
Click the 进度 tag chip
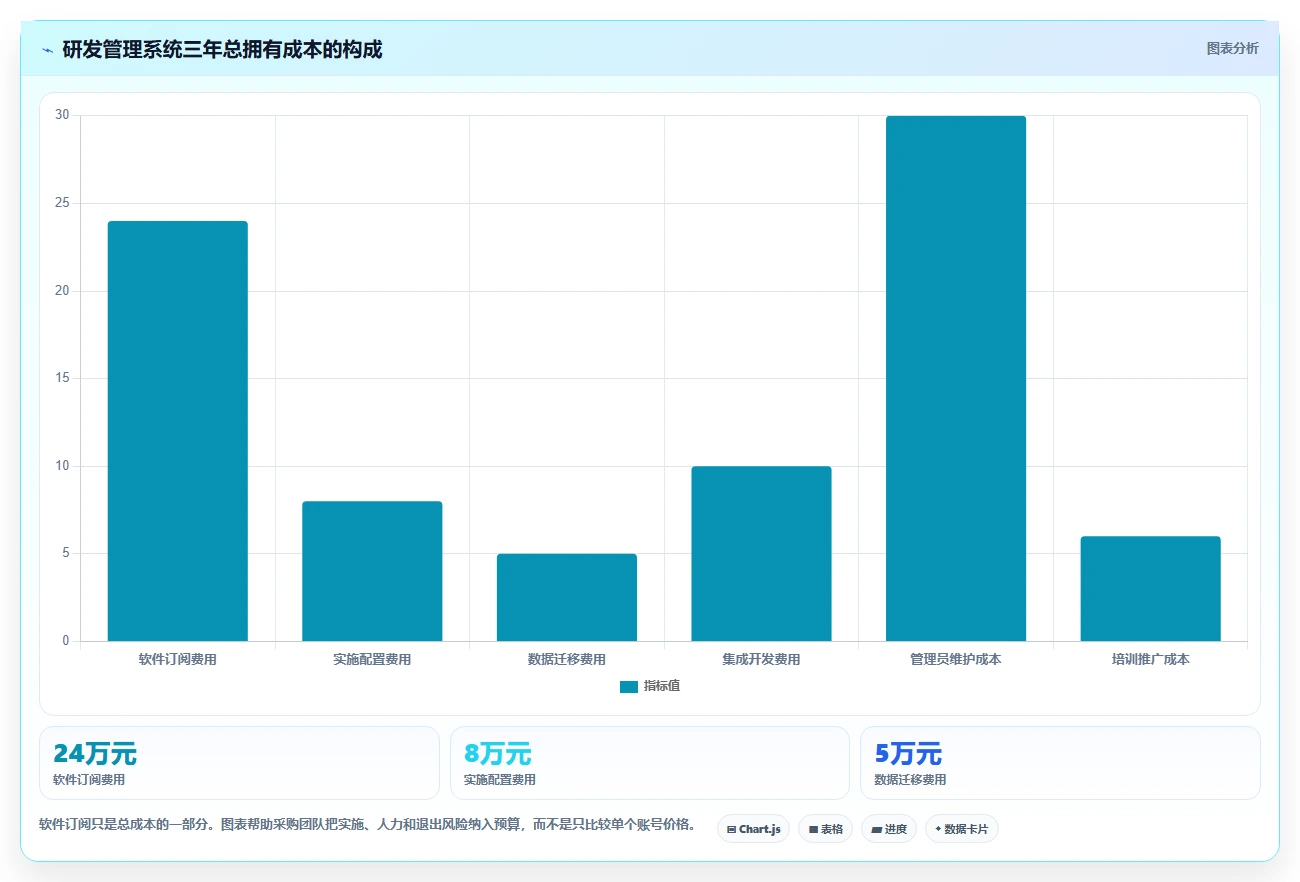tap(889, 829)
